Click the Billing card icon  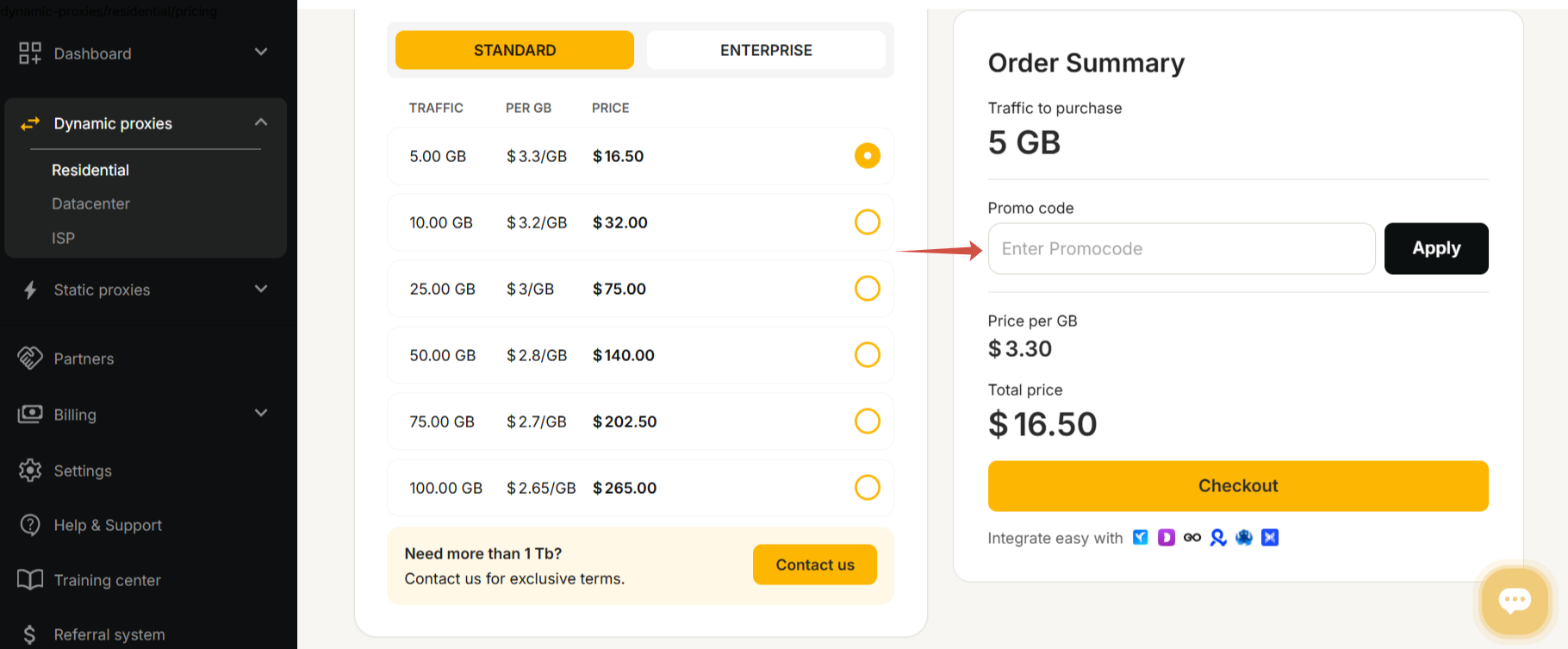30,415
